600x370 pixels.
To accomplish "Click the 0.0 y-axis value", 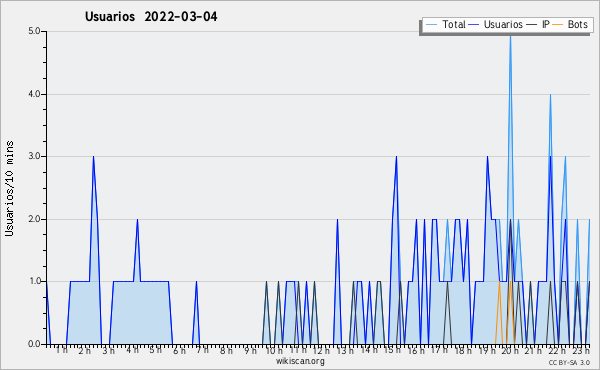I will tap(34, 344).
